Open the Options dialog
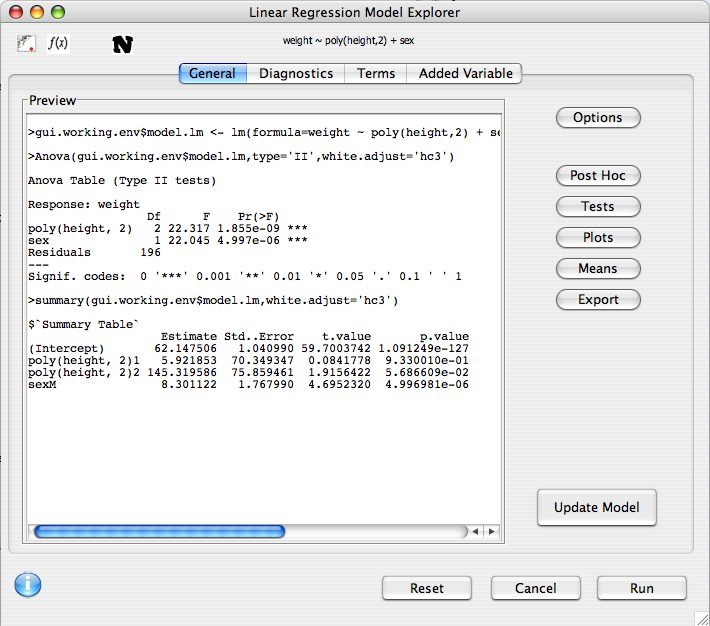The height and width of the screenshot is (626, 710). [598, 117]
